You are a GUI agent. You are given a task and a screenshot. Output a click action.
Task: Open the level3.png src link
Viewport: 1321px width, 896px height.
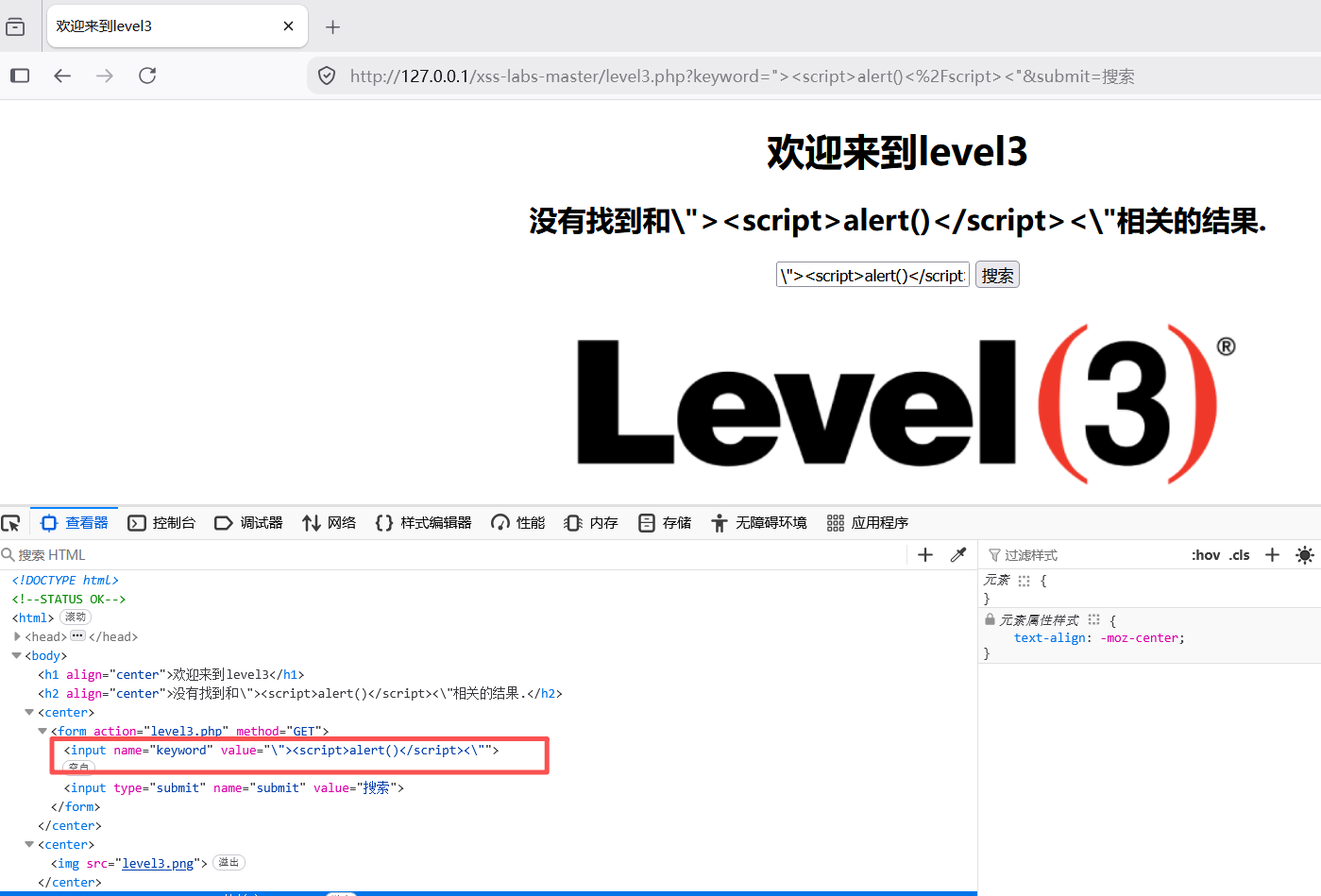158,864
